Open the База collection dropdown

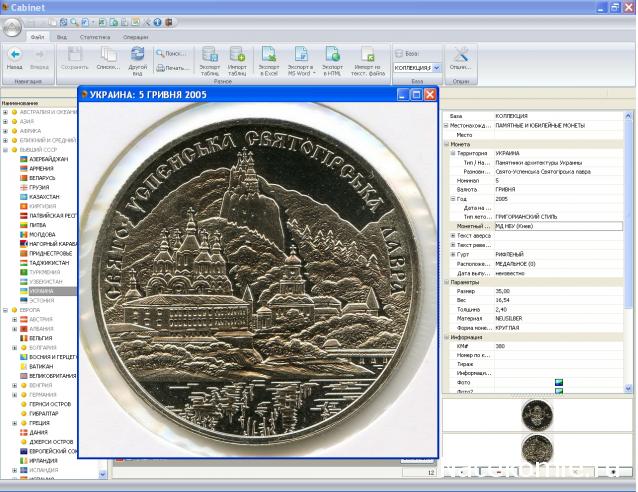point(436,67)
